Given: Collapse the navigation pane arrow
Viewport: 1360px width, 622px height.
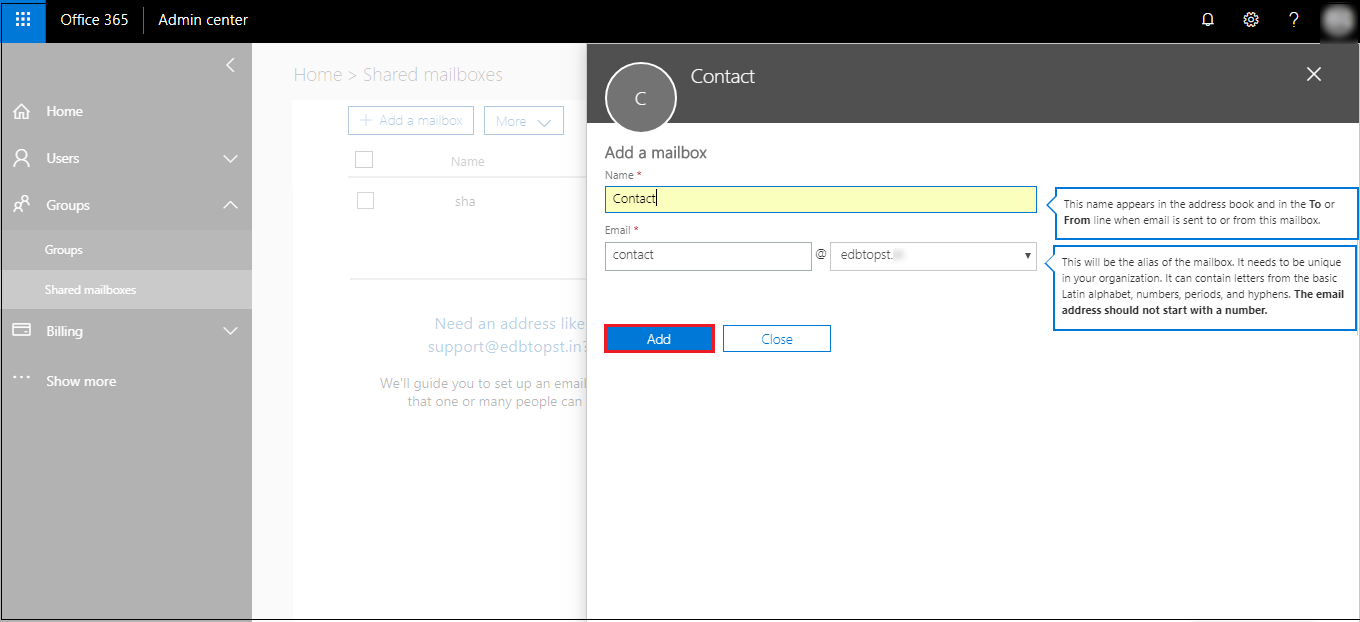Looking at the screenshot, I should (x=230, y=65).
